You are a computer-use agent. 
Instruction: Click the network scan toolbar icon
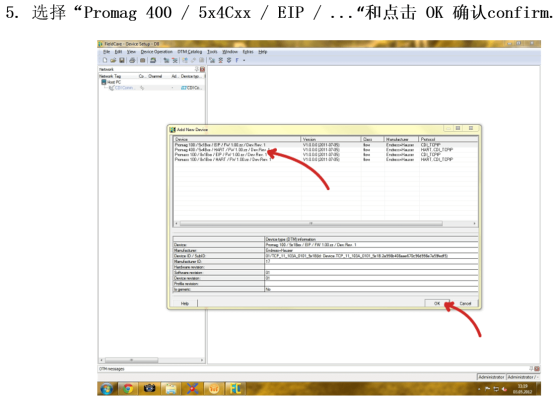(x=185, y=60)
